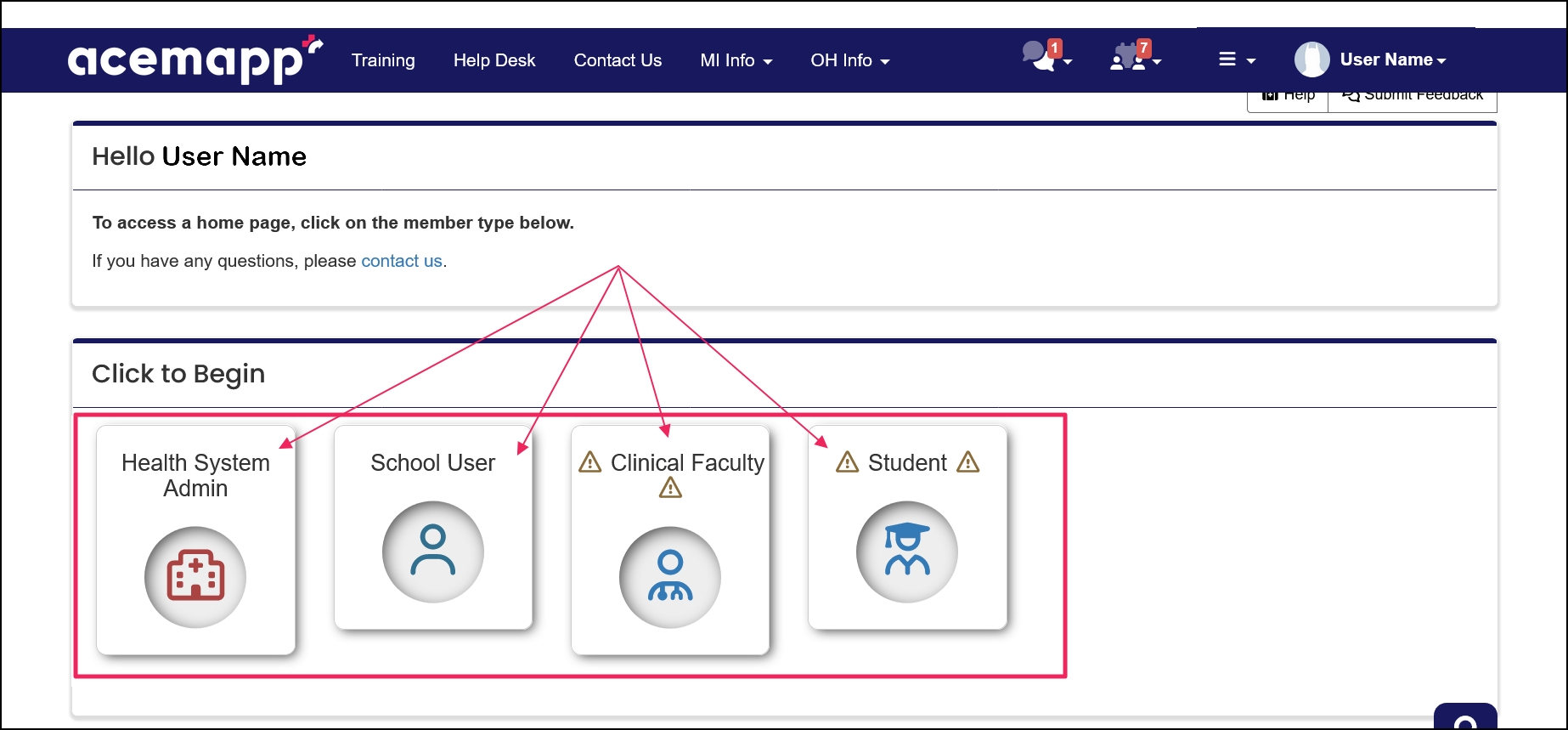
Task: Select the Clinical Faculty card title
Action: pyautogui.click(x=687, y=462)
